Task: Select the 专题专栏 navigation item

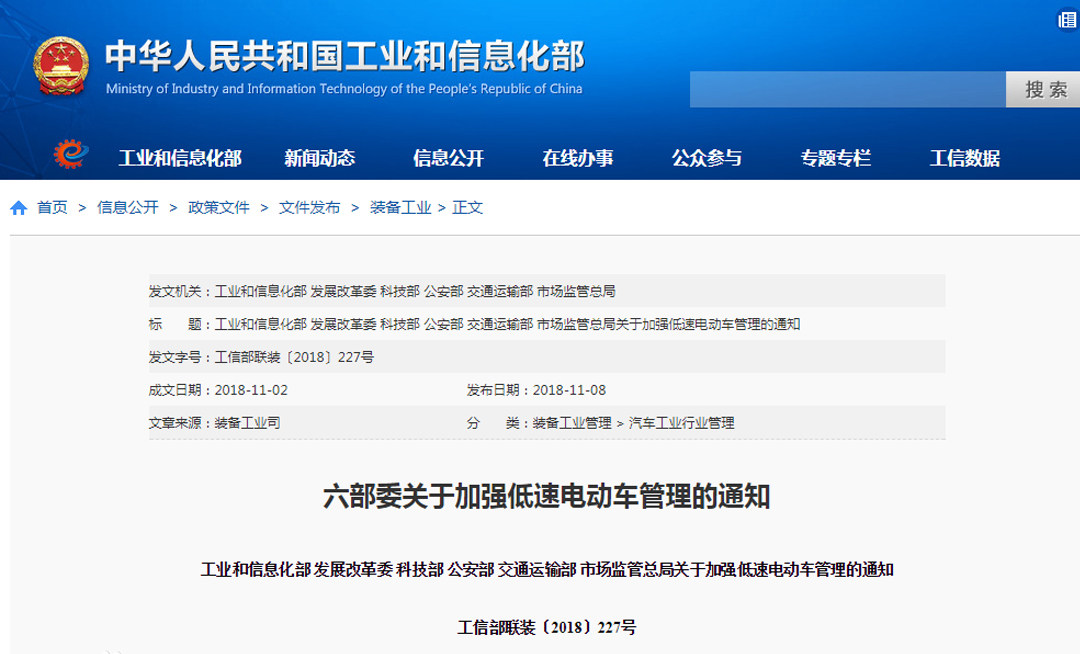Action: pos(836,158)
